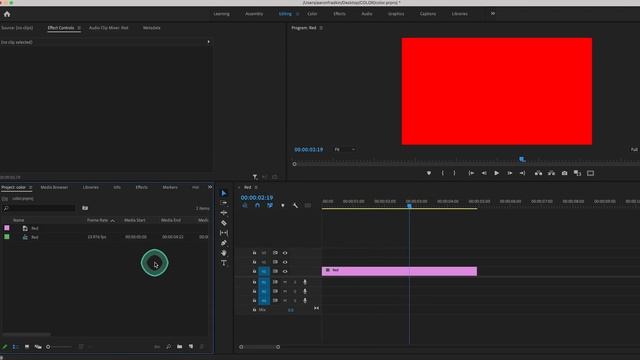Step forward one frame
Viewport: 640px width, 360px height.
510,173
